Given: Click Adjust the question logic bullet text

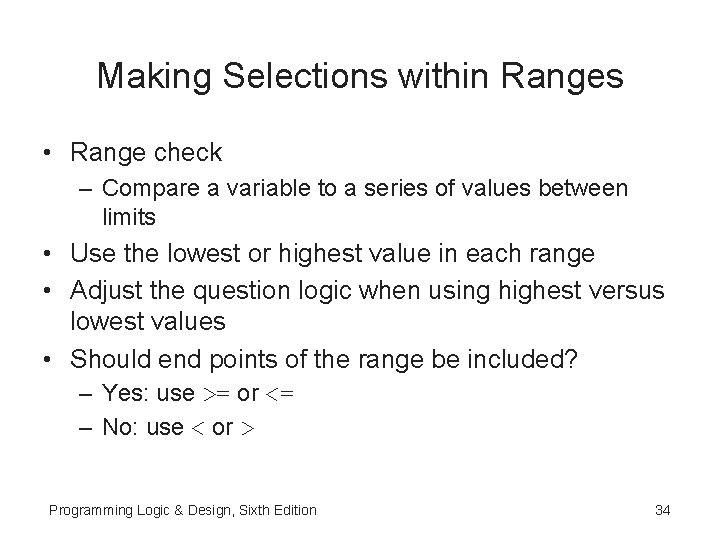Looking at the screenshot, I should [x=367, y=305].
